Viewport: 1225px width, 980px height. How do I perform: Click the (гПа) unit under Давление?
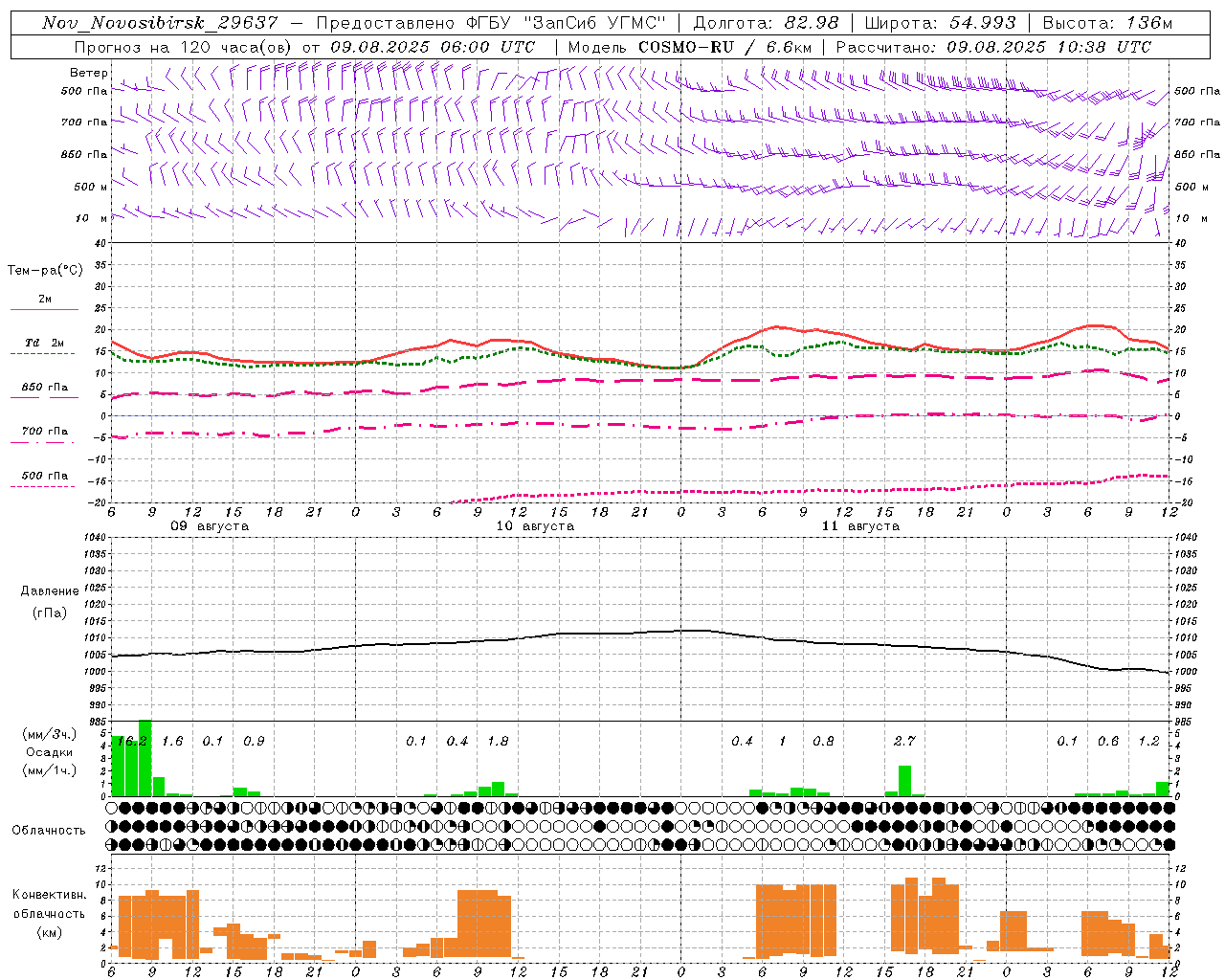point(50,612)
